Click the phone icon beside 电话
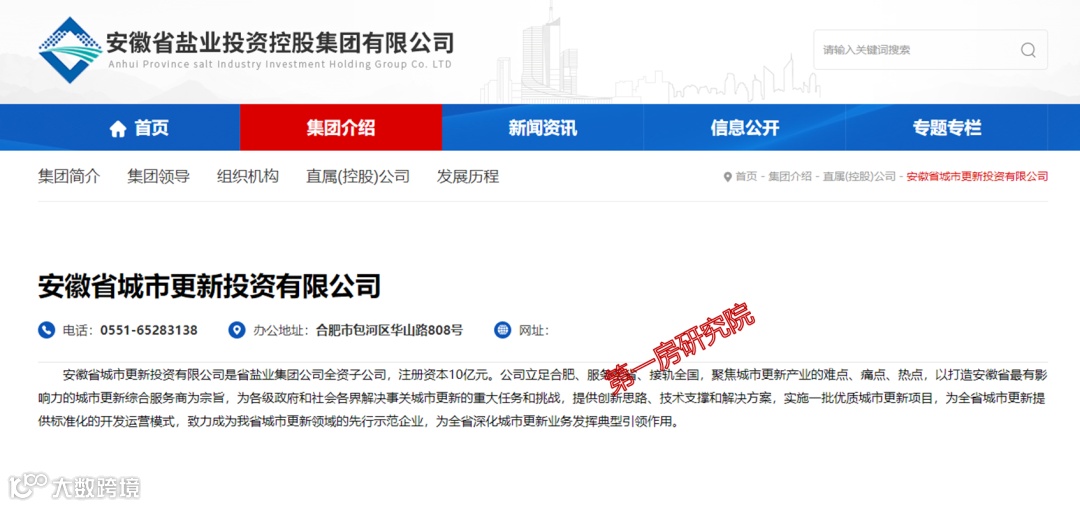The width and height of the screenshot is (1080, 507). [x=46, y=330]
